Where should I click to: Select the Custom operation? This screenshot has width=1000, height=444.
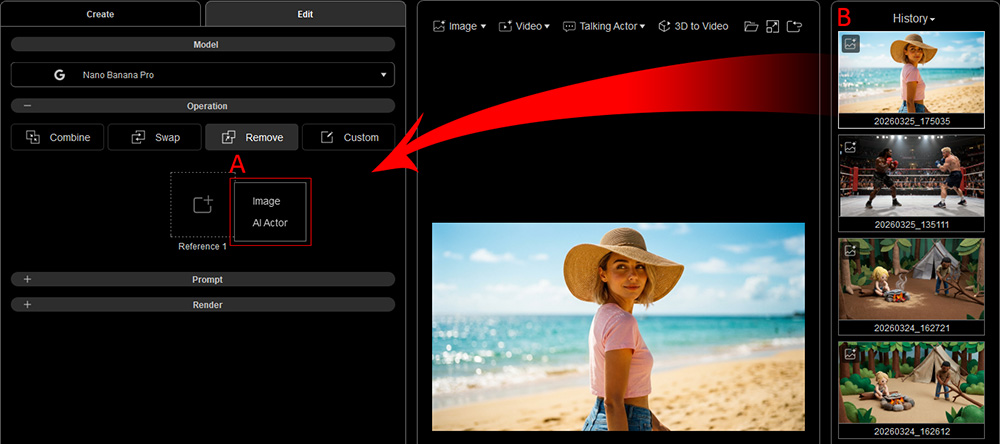348,137
